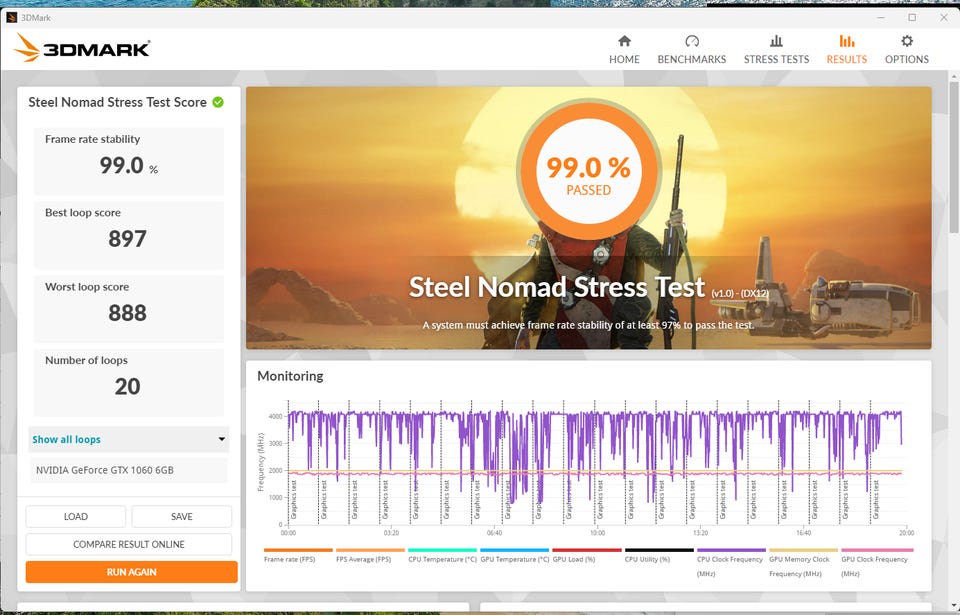Click the scrollbar down arrow
The image size is (960, 615).
(x=954, y=606)
